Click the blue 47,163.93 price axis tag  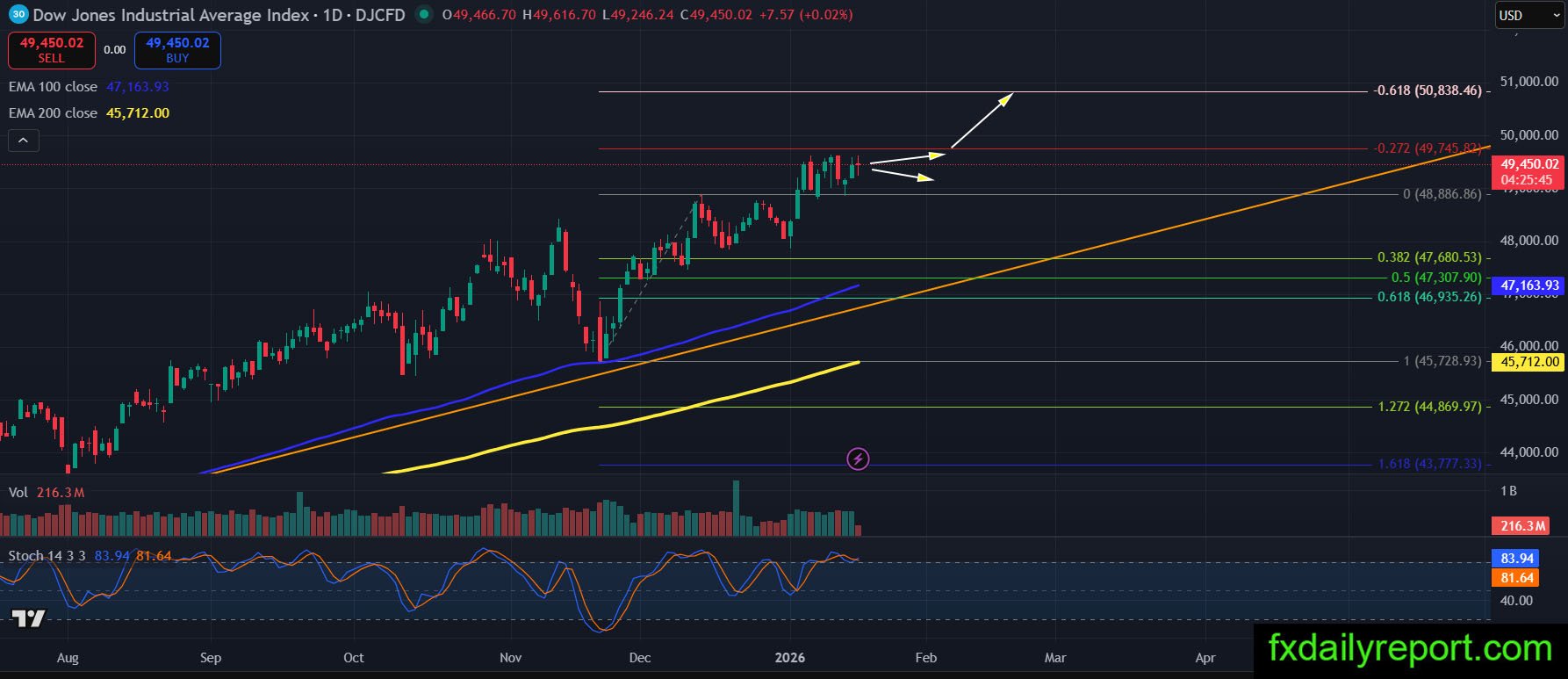click(x=1529, y=285)
